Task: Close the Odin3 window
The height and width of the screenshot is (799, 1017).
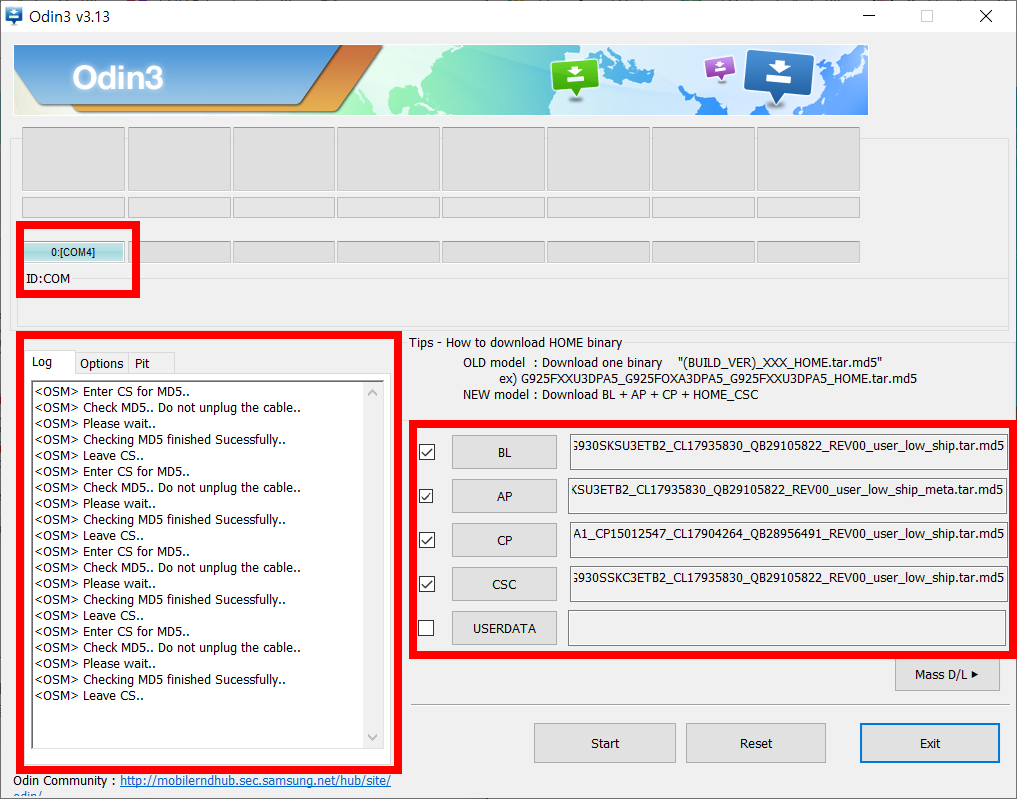Action: pyautogui.click(x=986, y=16)
